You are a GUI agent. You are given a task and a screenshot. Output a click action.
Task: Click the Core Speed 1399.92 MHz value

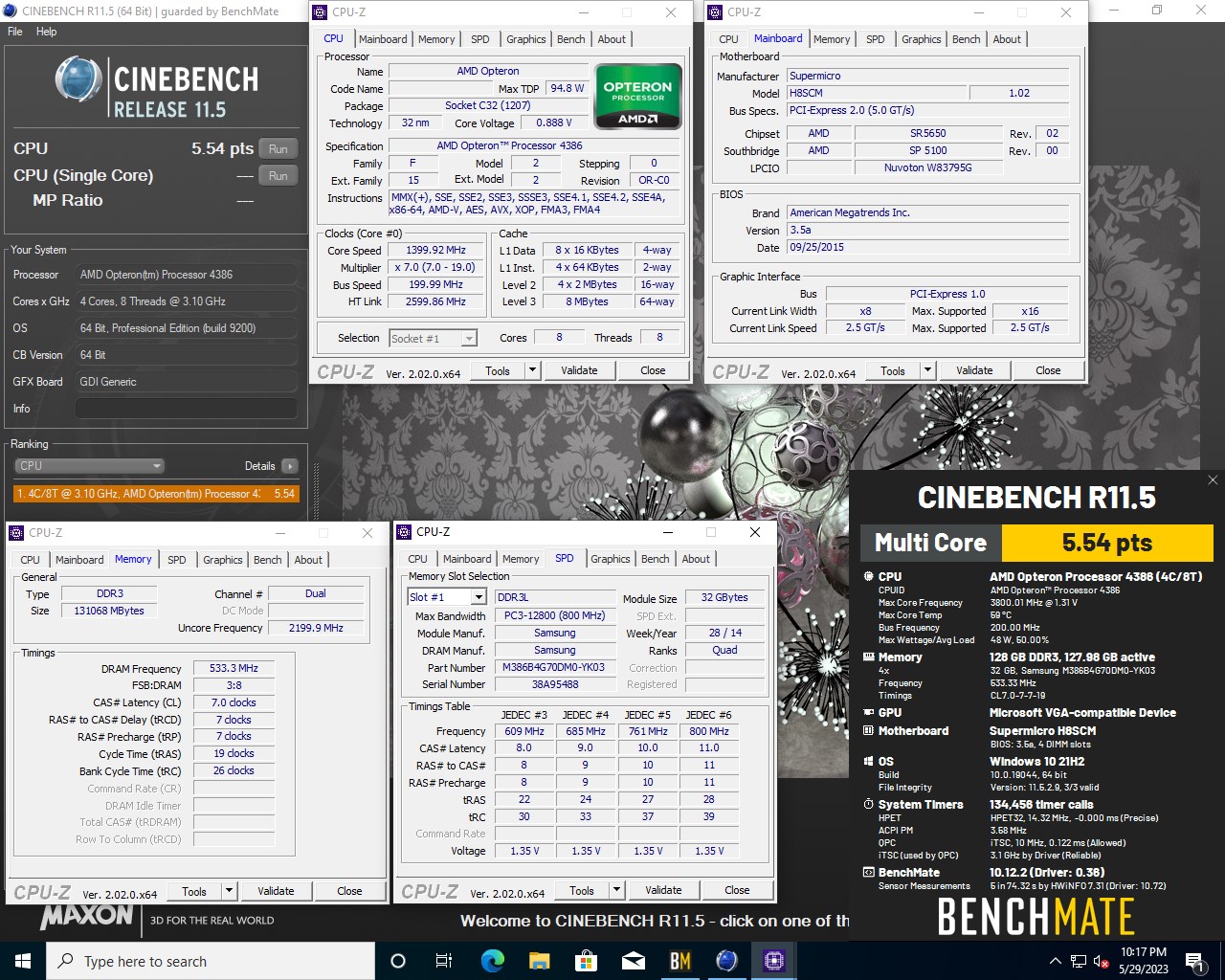tap(435, 250)
